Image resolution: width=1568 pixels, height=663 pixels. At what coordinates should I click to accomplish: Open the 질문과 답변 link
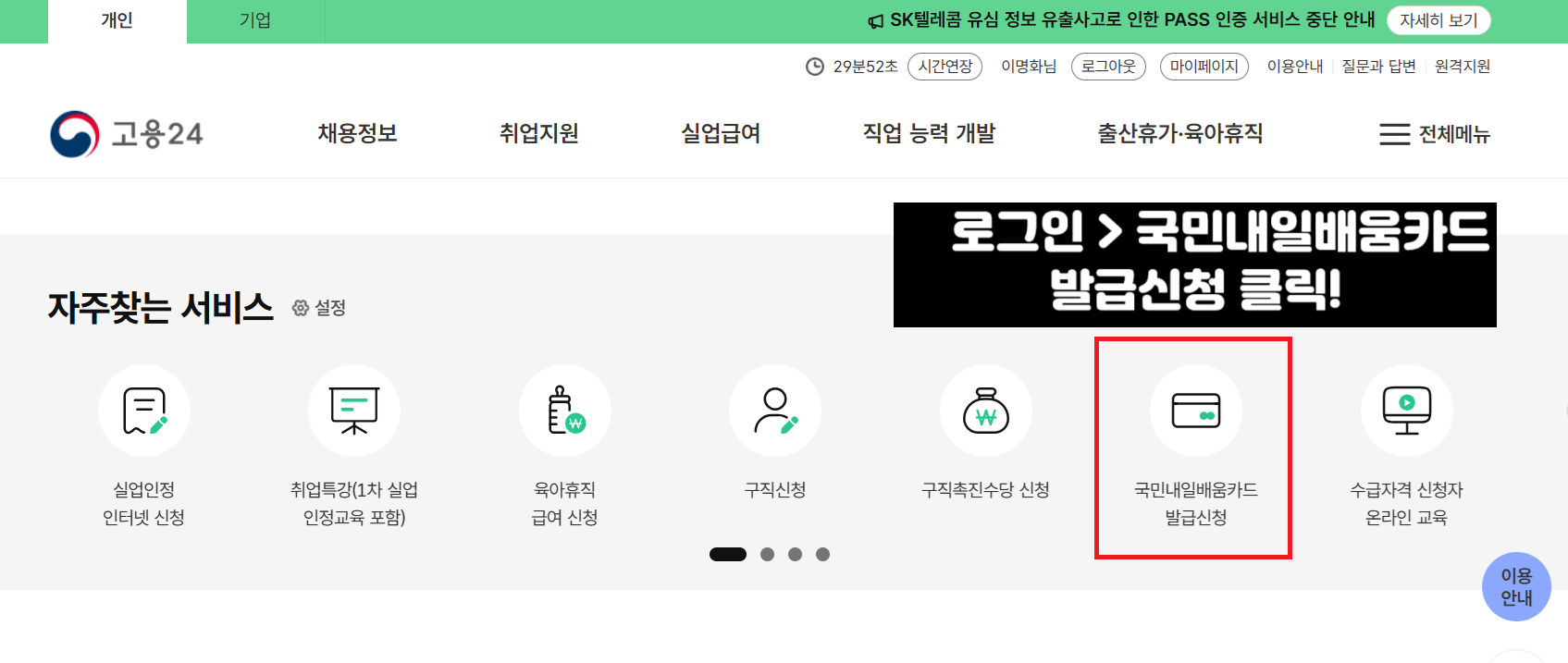click(x=1378, y=67)
